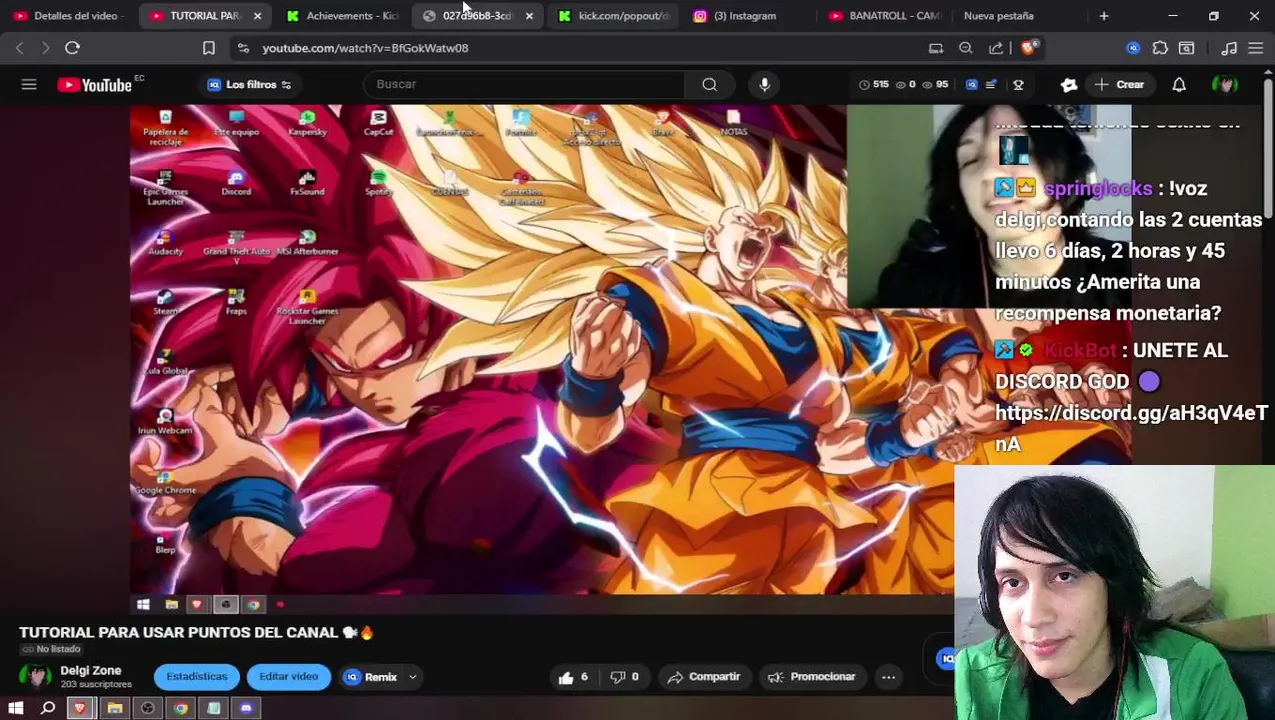Open the trophy icon in YouTube header

click(1018, 85)
